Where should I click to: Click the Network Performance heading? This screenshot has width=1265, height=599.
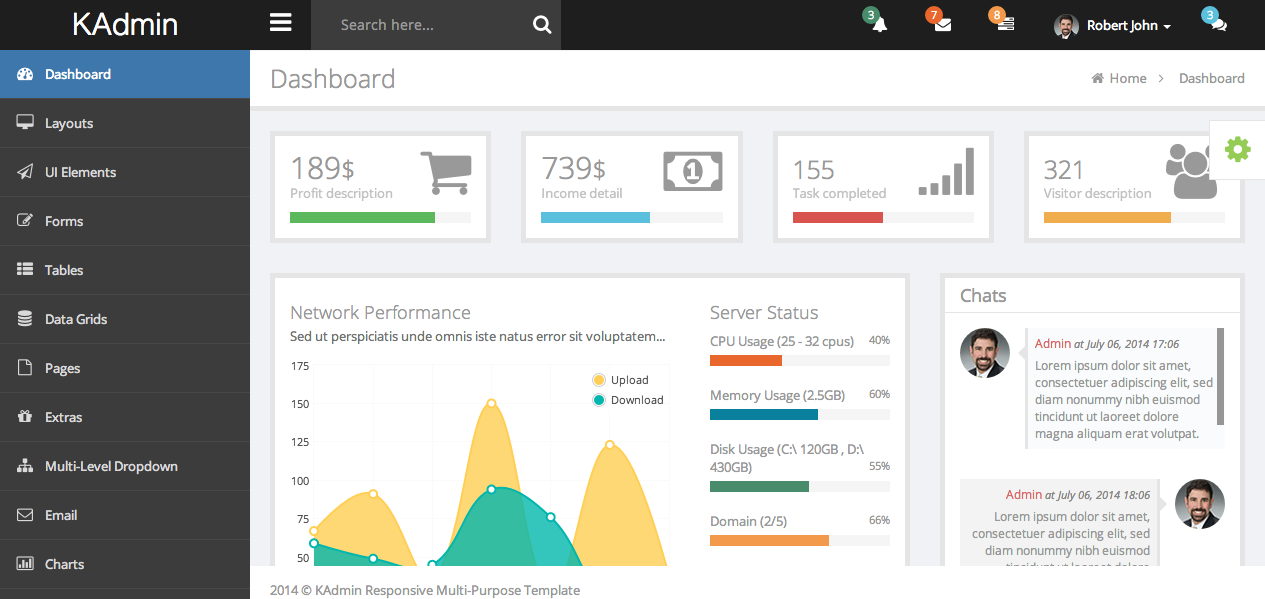380,312
